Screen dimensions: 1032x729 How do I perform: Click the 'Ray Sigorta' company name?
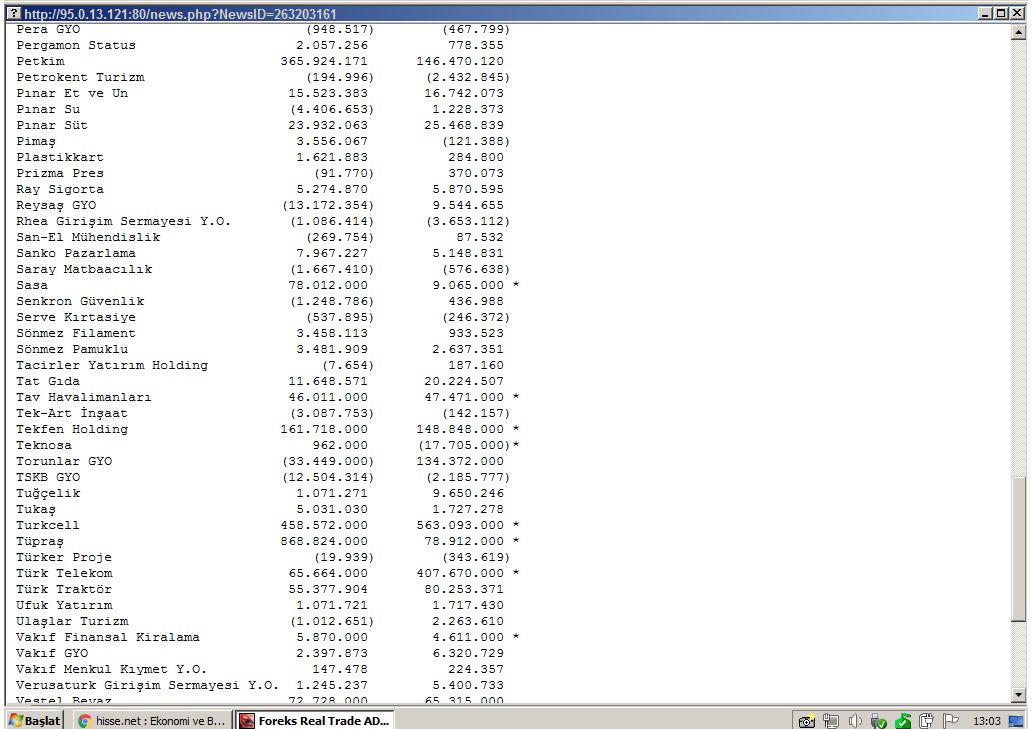60,189
